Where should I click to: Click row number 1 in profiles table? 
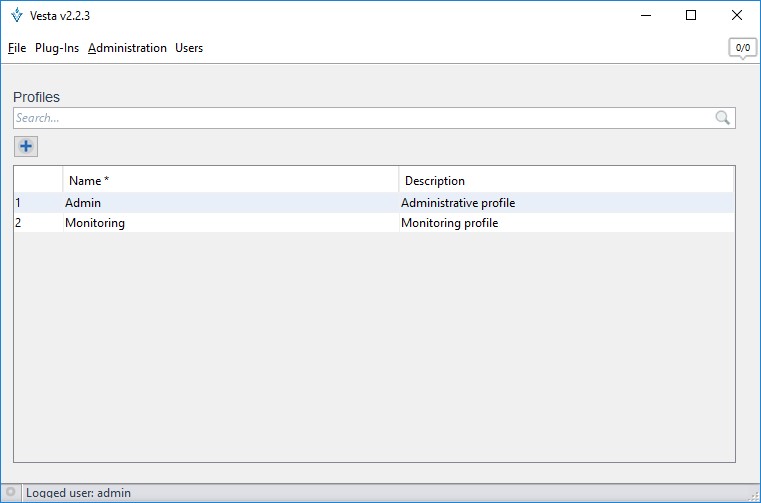click(18, 203)
